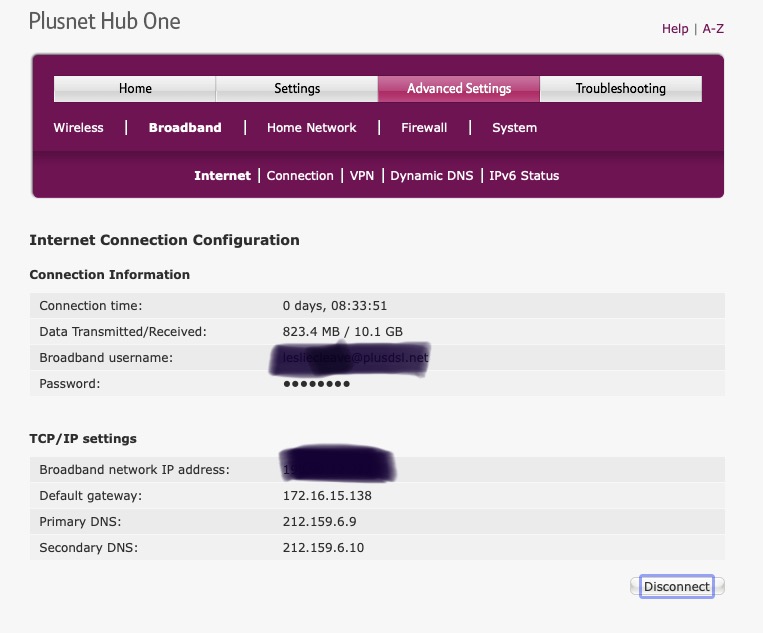The width and height of the screenshot is (763, 633).
Task: Click the Primary DNS label
Action: 80,522
